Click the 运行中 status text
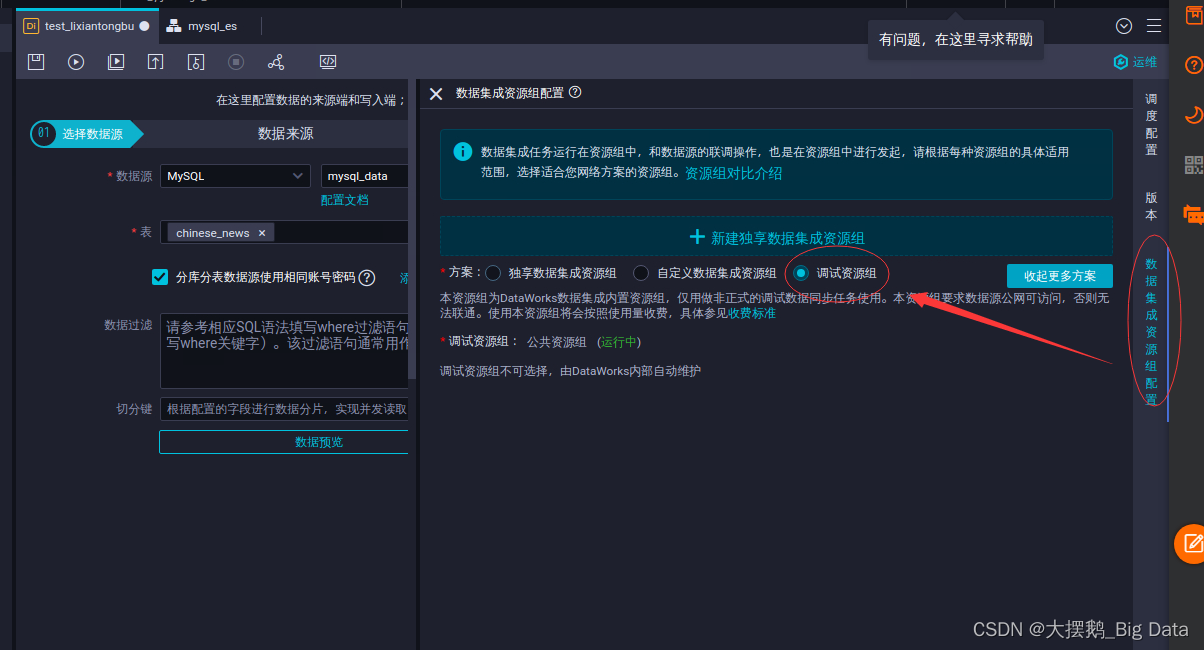 (x=620, y=342)
